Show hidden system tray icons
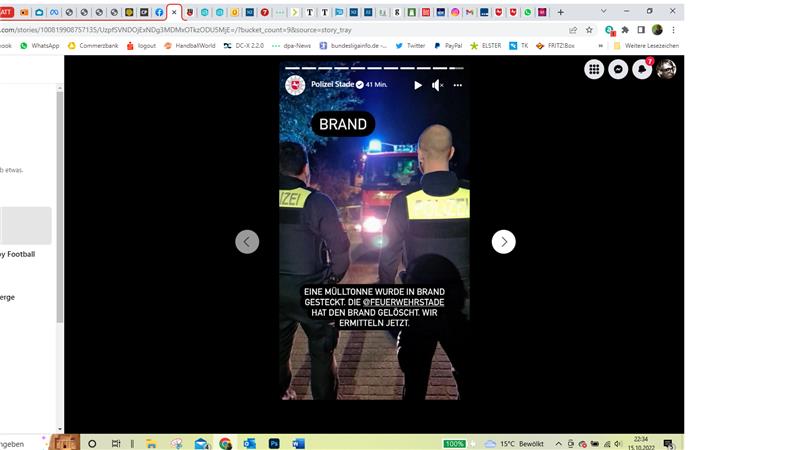Viewport: 800px width, 450px height. [x=558, y=444]
